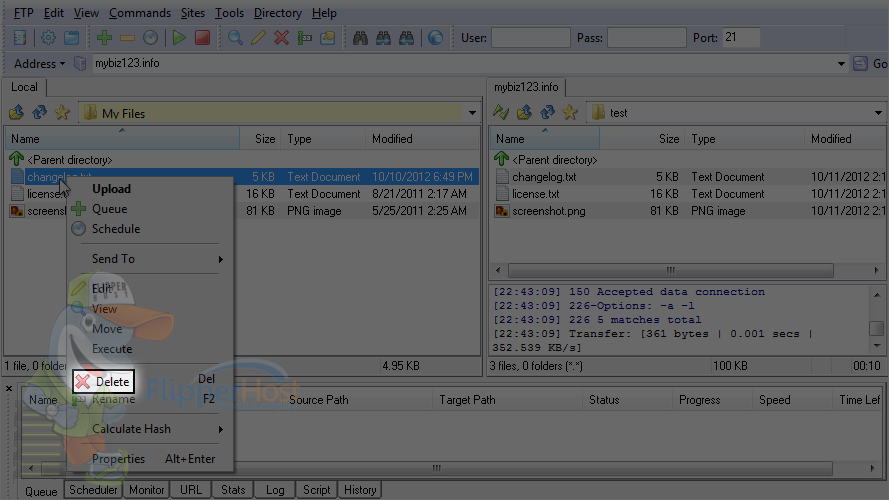Screen dimensions: 889x500
Task: Open the Directory menu
Action: tap(278, 13)
